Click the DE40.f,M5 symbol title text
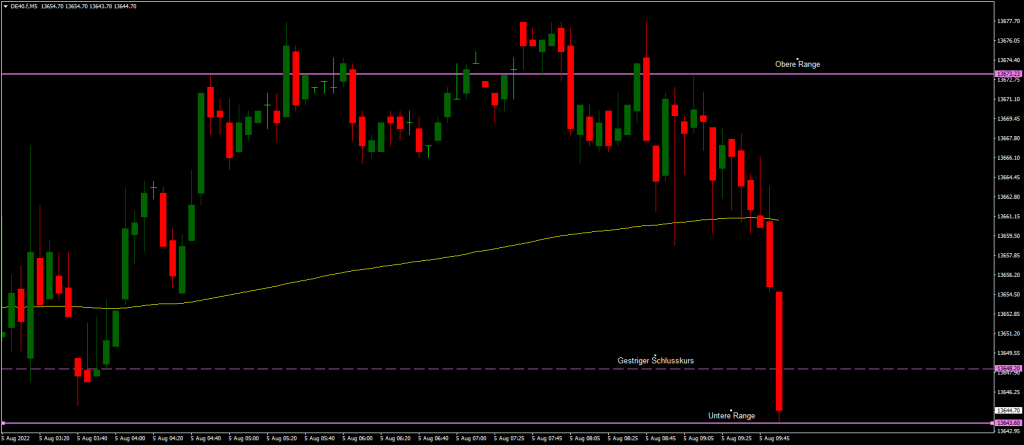This screenshot has height=445, width=1024. (x=27, y=6)
